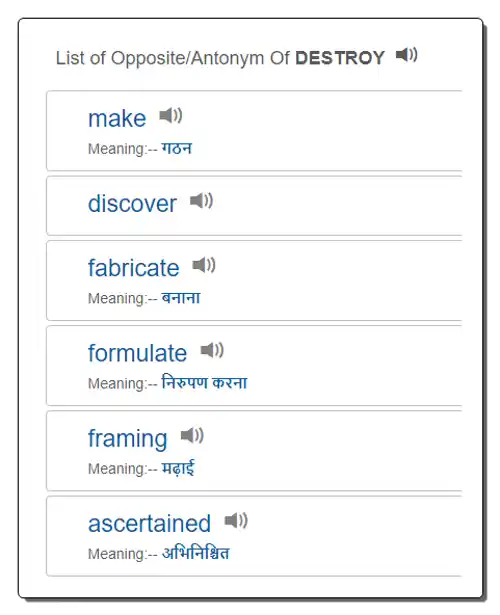Play audio for the word make
Image resolution: width=500 pixels, height=615 pixels.
click(x=171, y=115)
